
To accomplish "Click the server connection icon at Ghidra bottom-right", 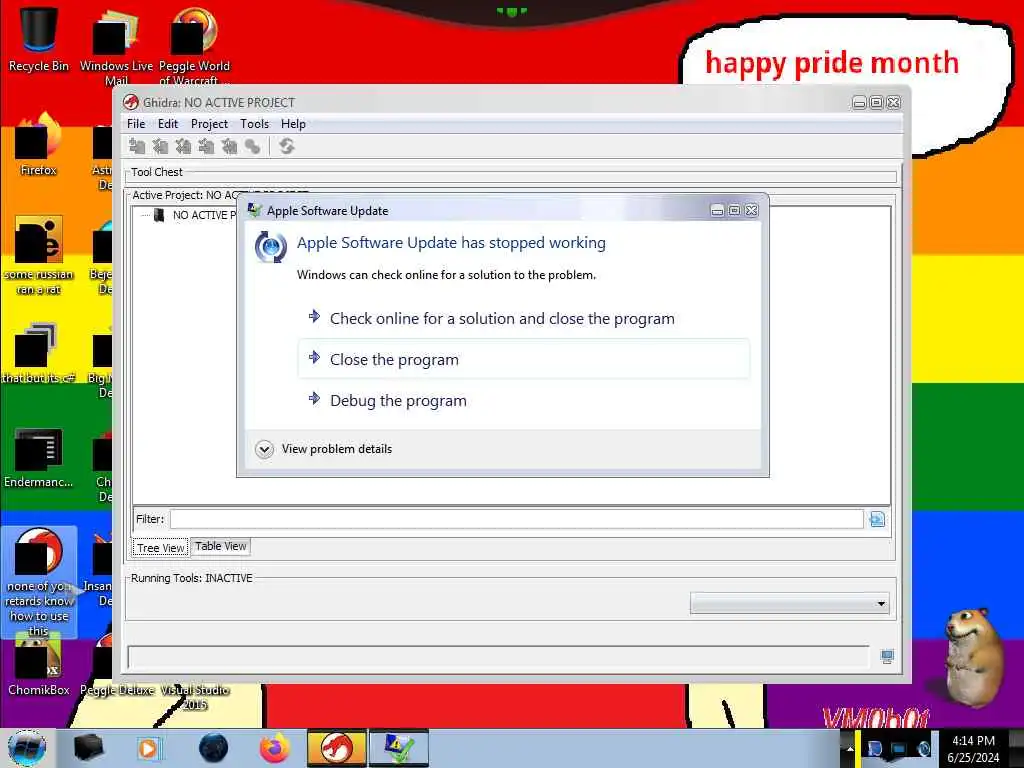I will point(887,656).
